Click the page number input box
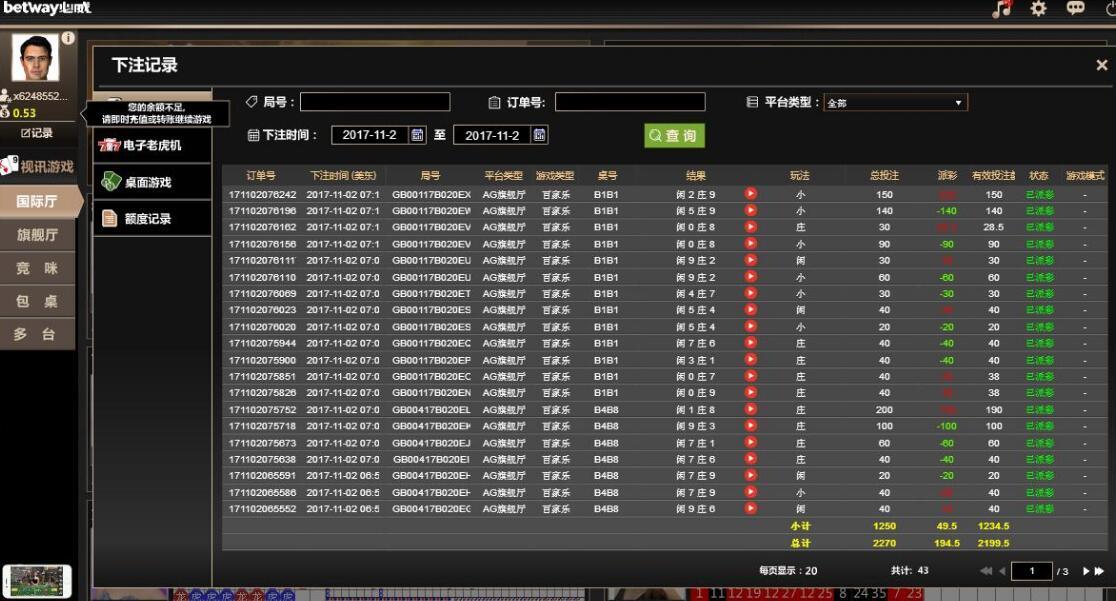This screenshot has width=1116, height=601. tap(1031, 572)
